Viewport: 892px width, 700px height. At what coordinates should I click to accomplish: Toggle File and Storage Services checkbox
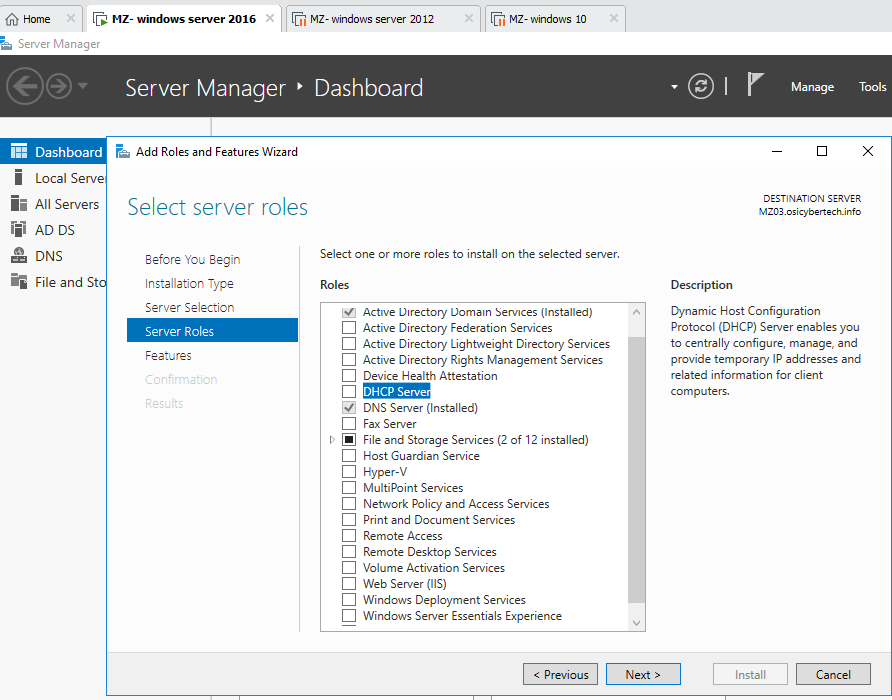pyautogui.click(x=349, y=439)
